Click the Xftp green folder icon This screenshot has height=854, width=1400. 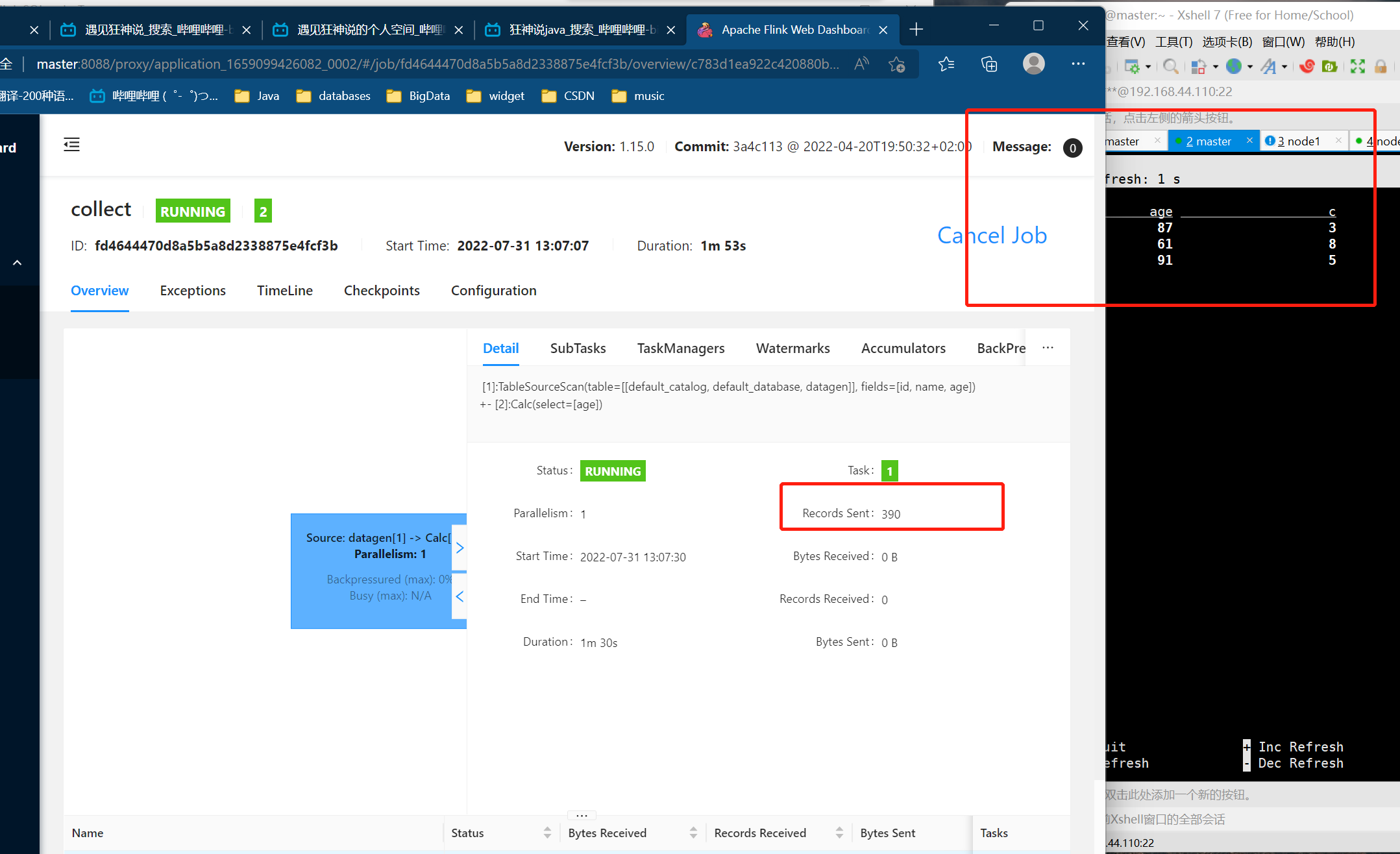coord(1329,66)
